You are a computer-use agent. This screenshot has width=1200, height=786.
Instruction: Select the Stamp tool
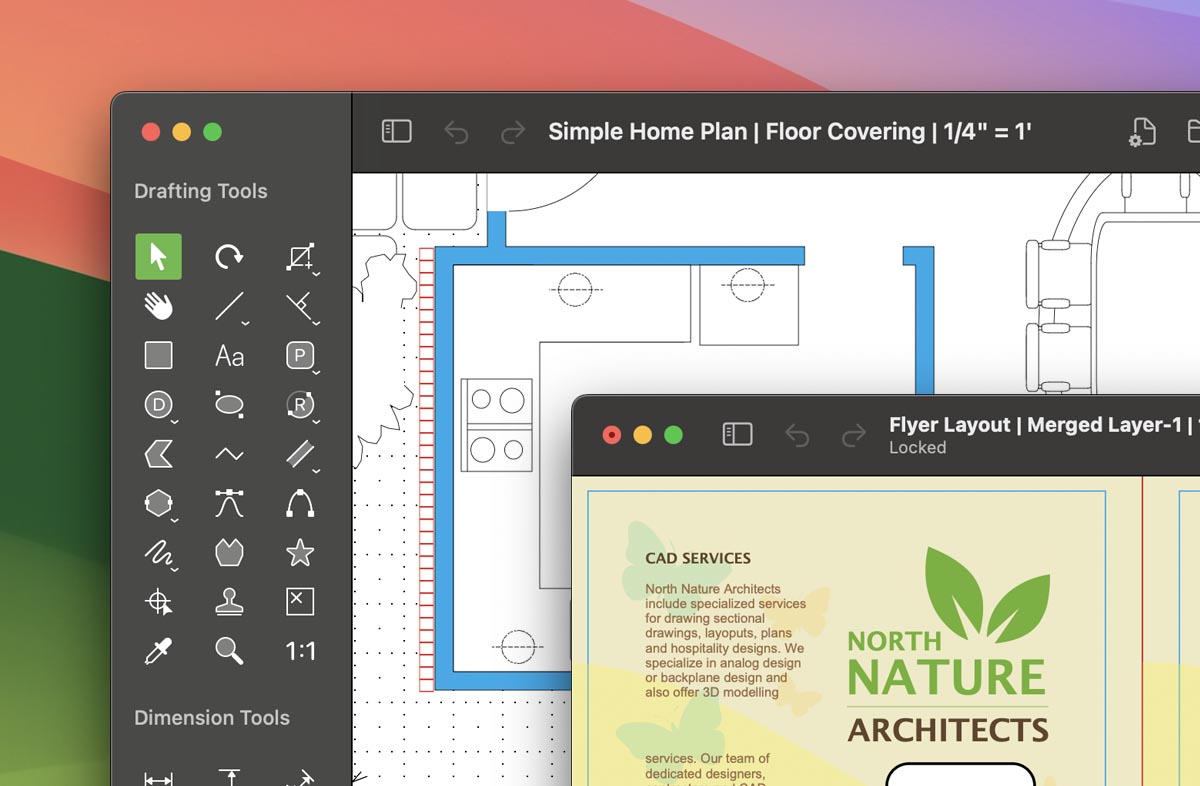pyautogui.click(x=229, y=601)
